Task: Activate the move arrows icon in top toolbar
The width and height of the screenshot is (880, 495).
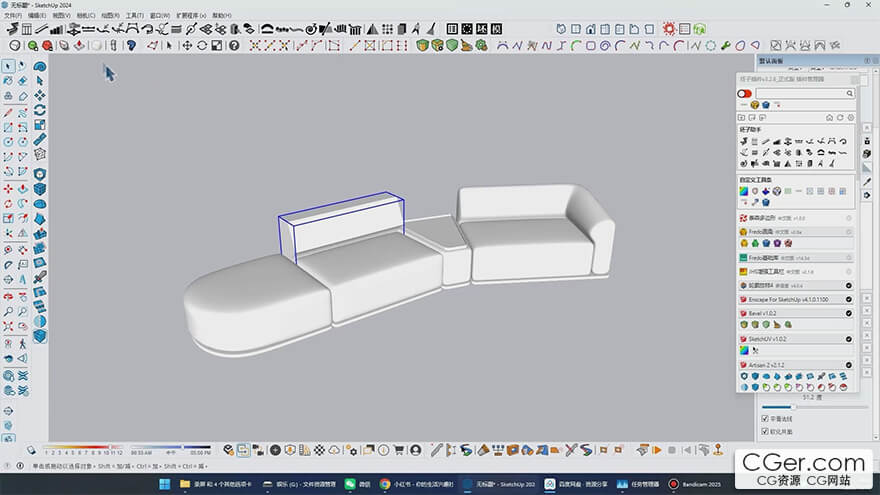Action: coord(187,45)
